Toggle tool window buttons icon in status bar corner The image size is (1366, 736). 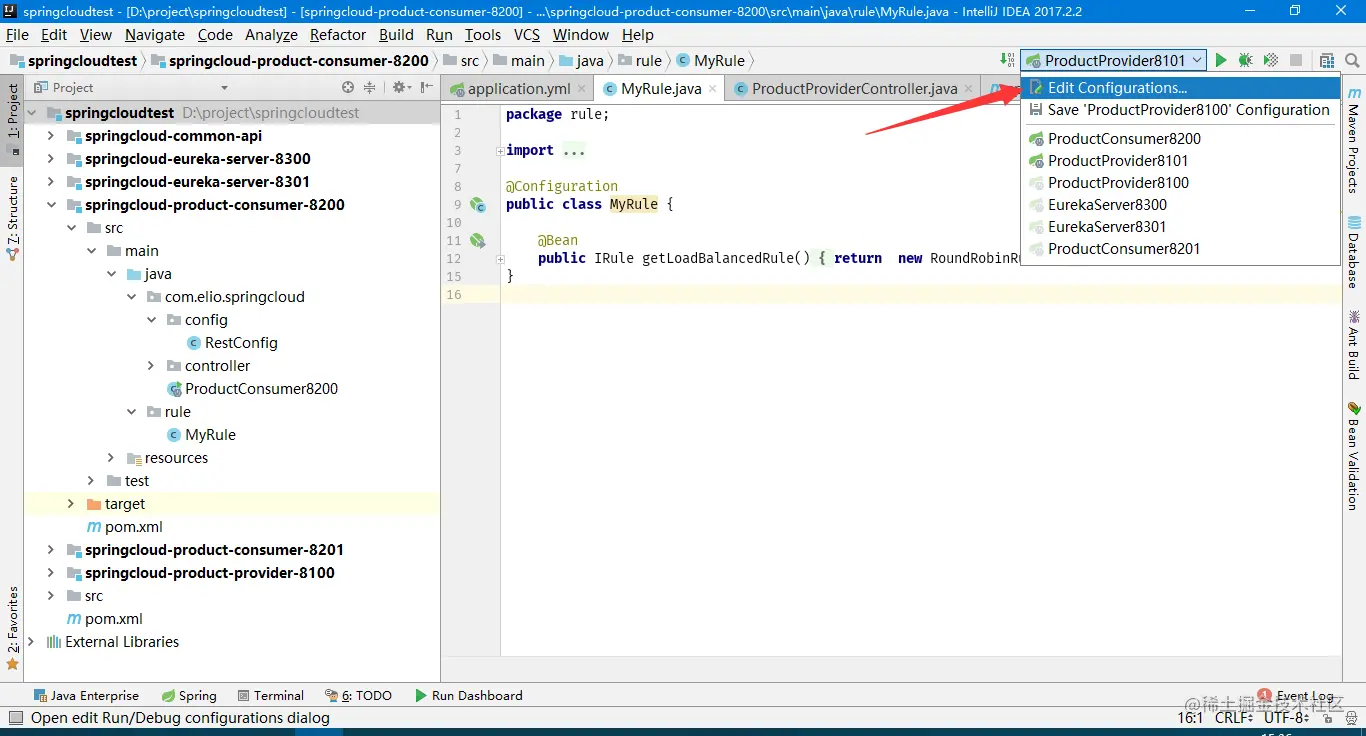click(x=15, y=717)
